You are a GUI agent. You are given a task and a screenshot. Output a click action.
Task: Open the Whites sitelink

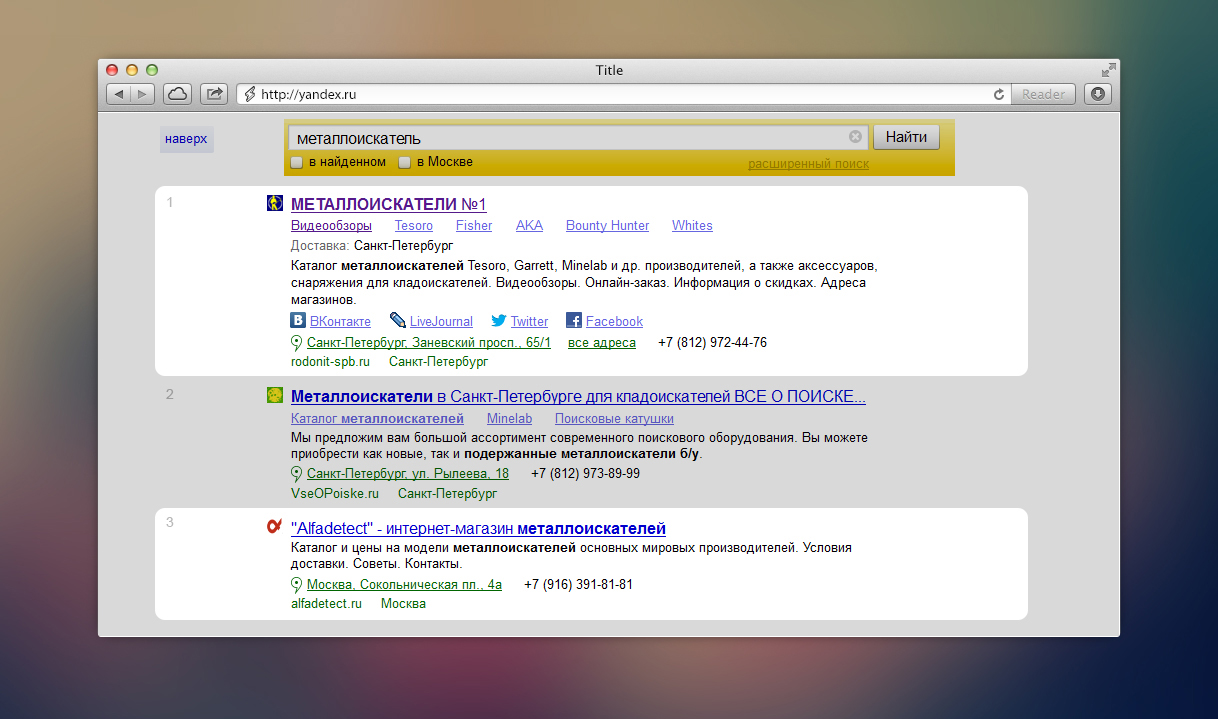pyautogui.click(x=692, y=226)
